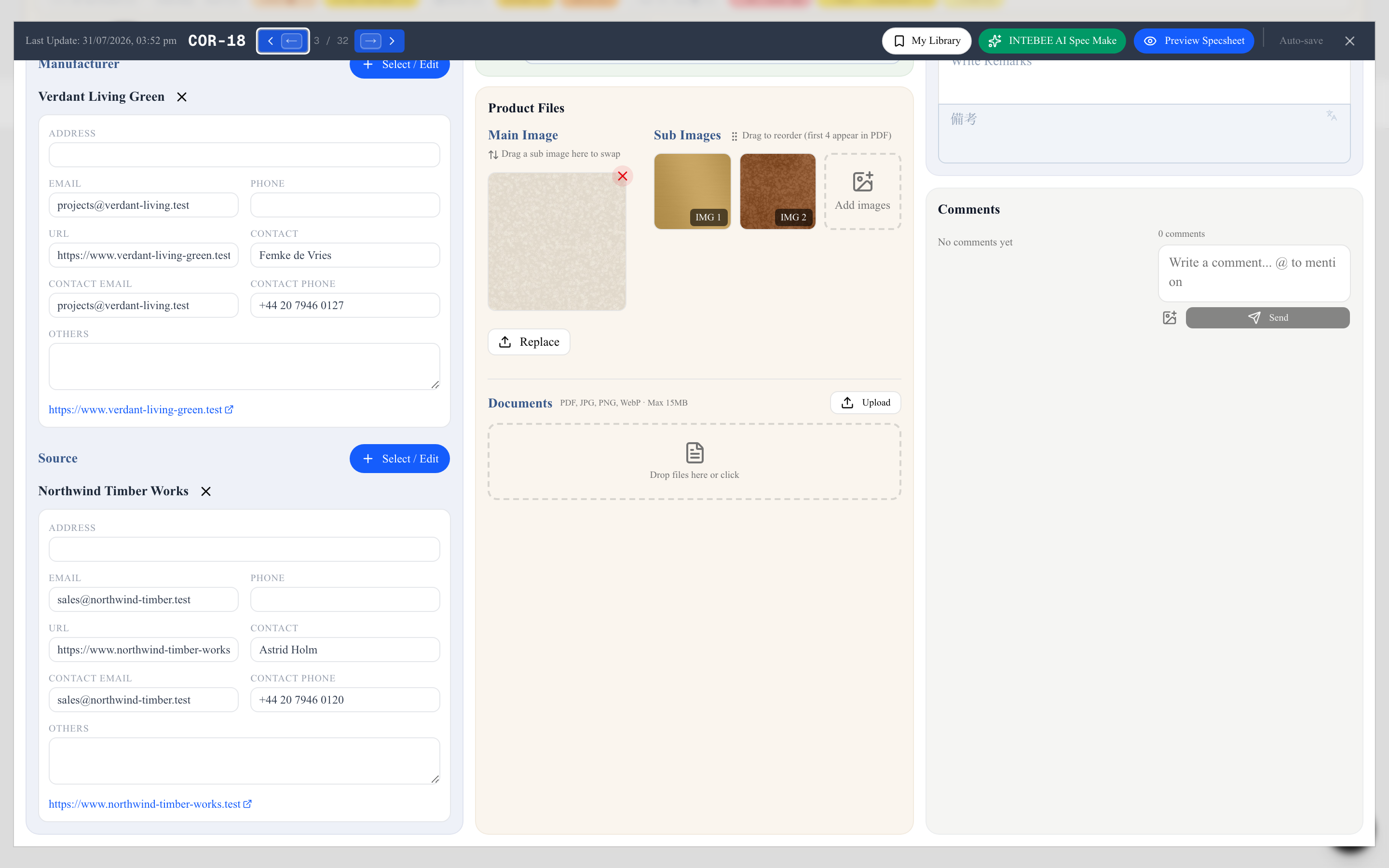This screenshot has height=868, width=1389.
Task: Click contact phone +44 20 7946 0120
Action: (x=345, y=700)
